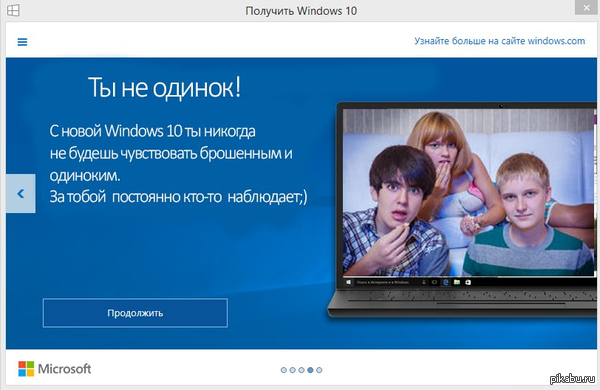Viewport: 600px width, 390px height.
Task: Open the hamburger menu
Action: tap(22, 42)
